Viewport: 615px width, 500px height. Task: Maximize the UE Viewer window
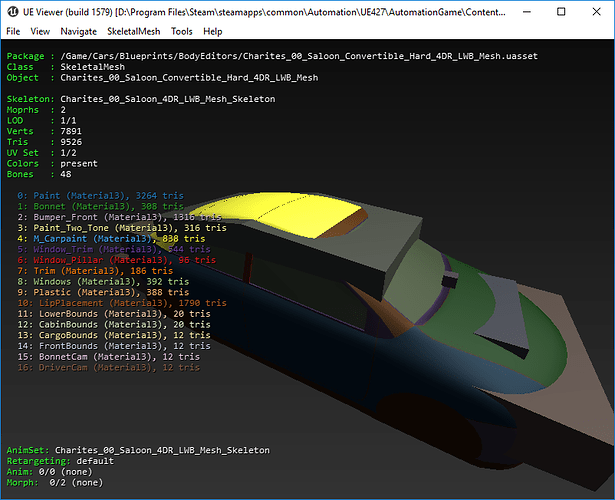(x=561, y=12)
